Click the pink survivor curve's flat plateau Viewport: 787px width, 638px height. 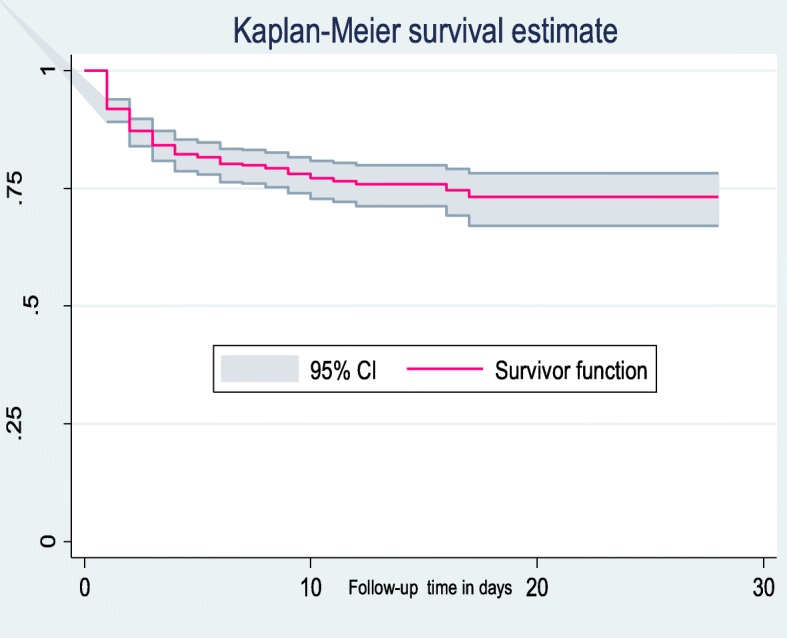[x=600, y=197]
